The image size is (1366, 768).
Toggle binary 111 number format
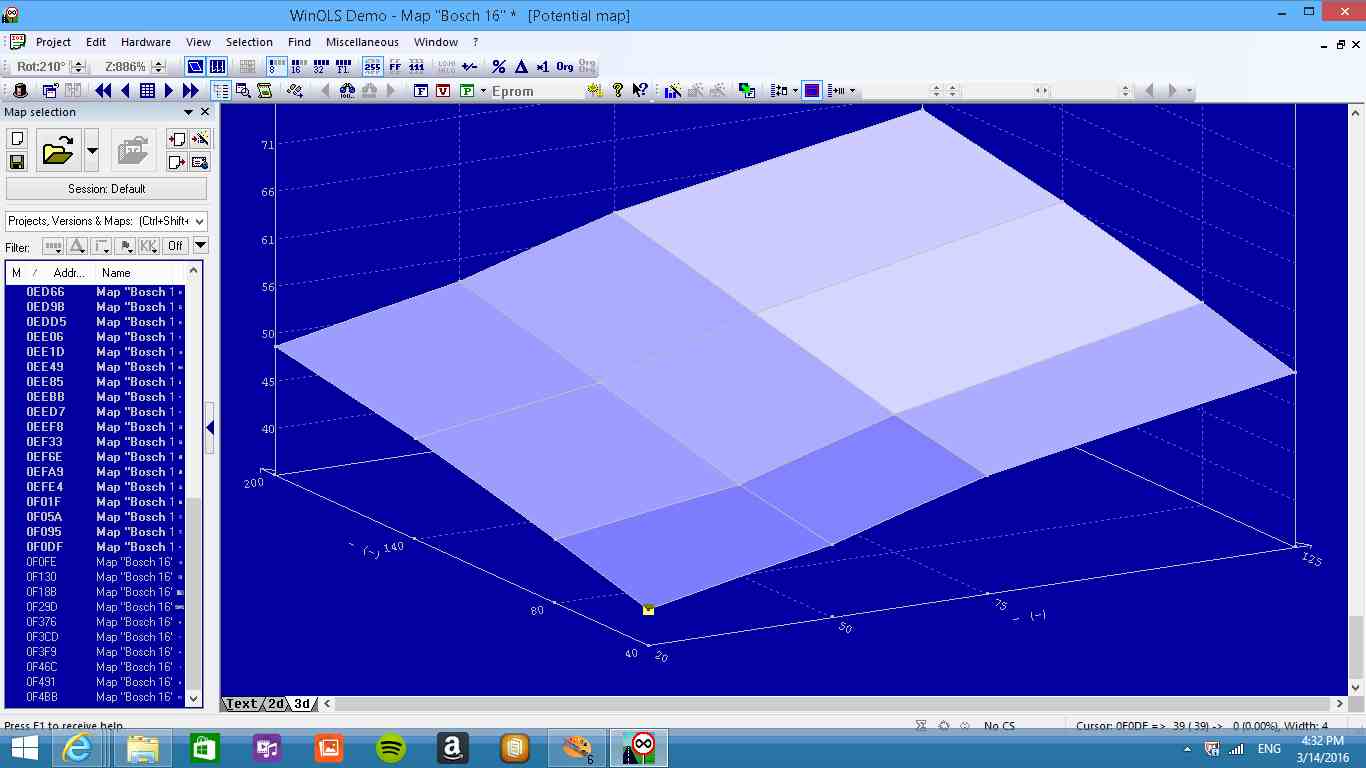pos(417,67)
